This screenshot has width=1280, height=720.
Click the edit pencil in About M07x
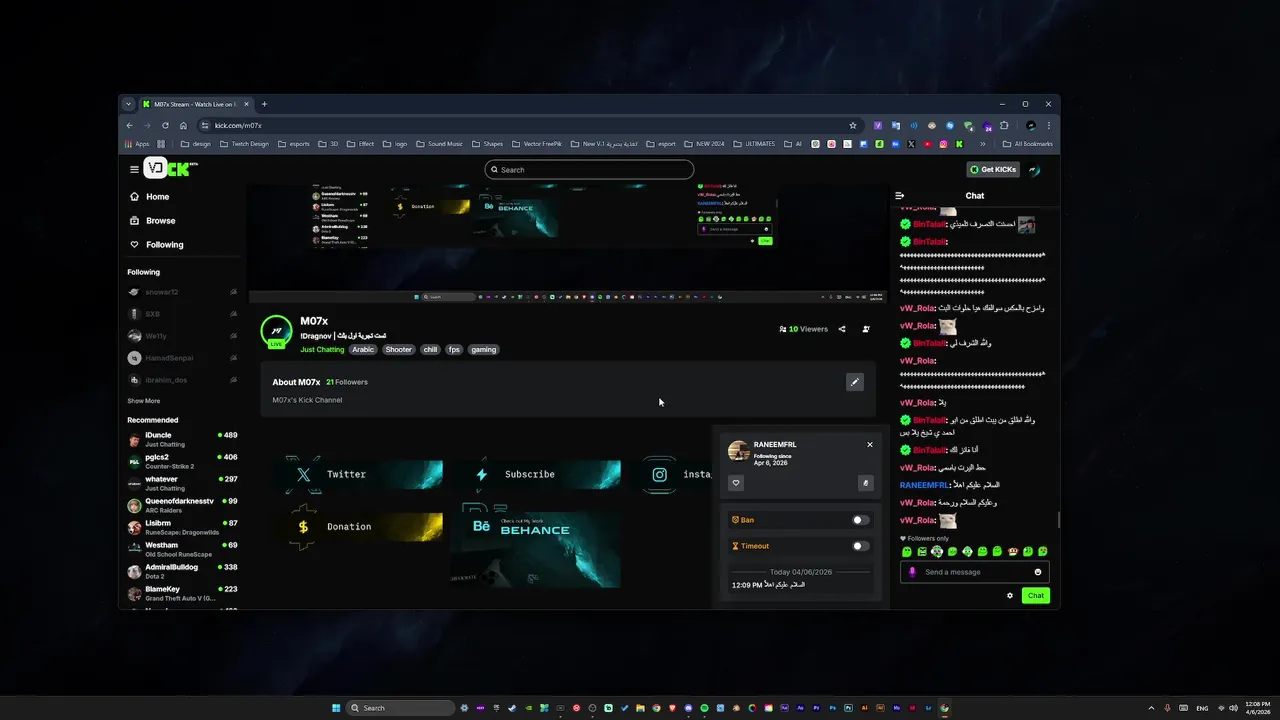click(854, 382)
